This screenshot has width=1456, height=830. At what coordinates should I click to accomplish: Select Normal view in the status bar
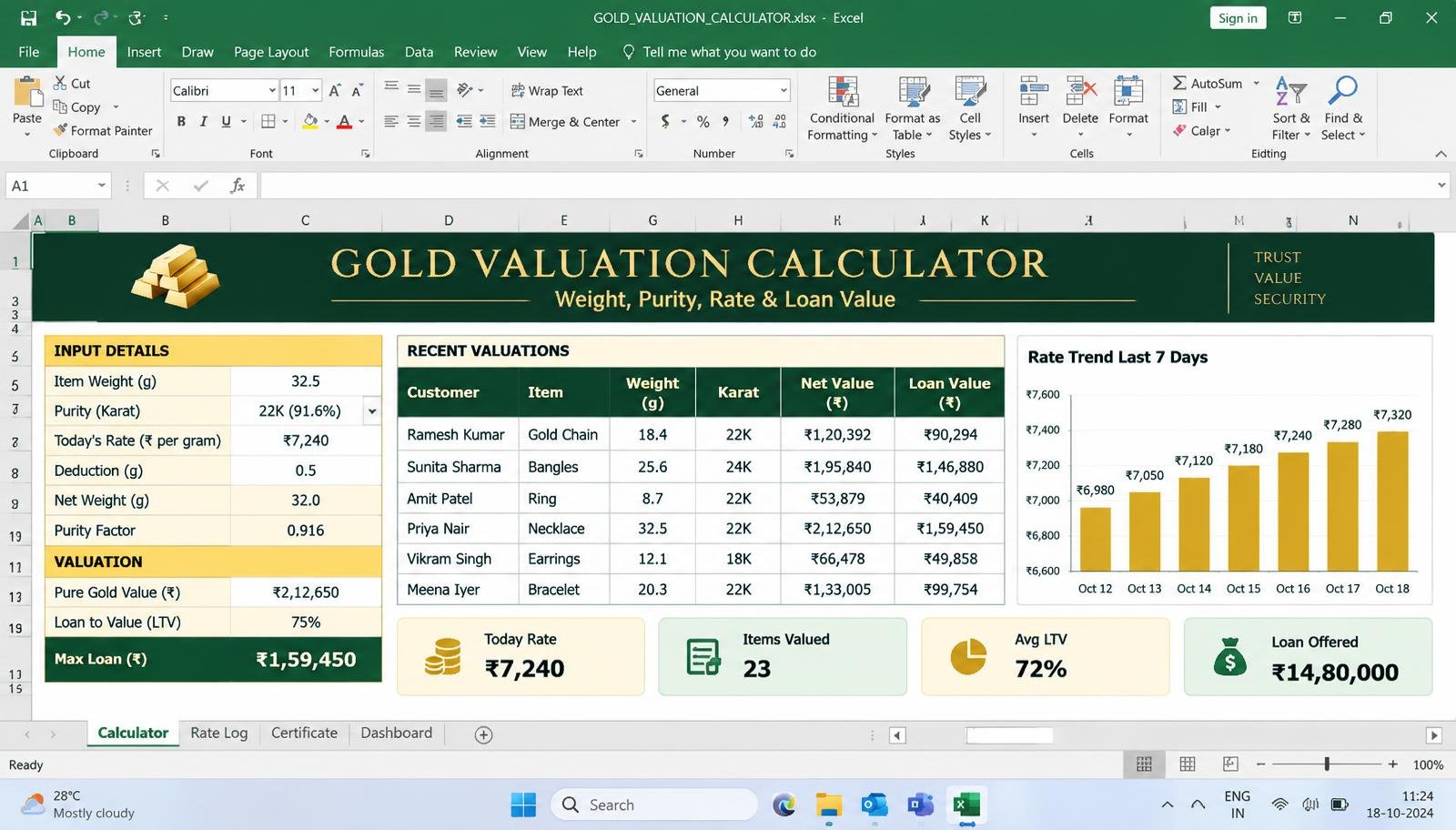[x=1145, y=764]
